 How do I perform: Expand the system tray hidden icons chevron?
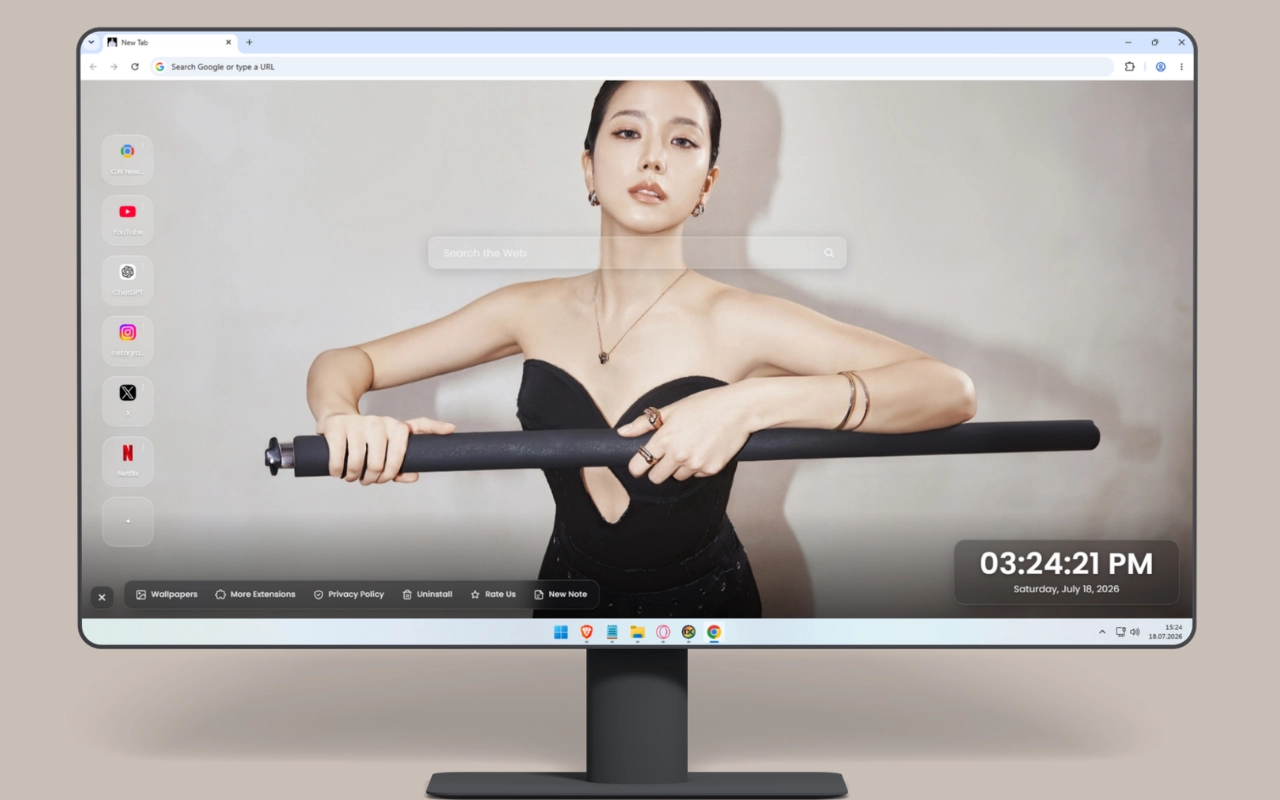coord(1102,632)
